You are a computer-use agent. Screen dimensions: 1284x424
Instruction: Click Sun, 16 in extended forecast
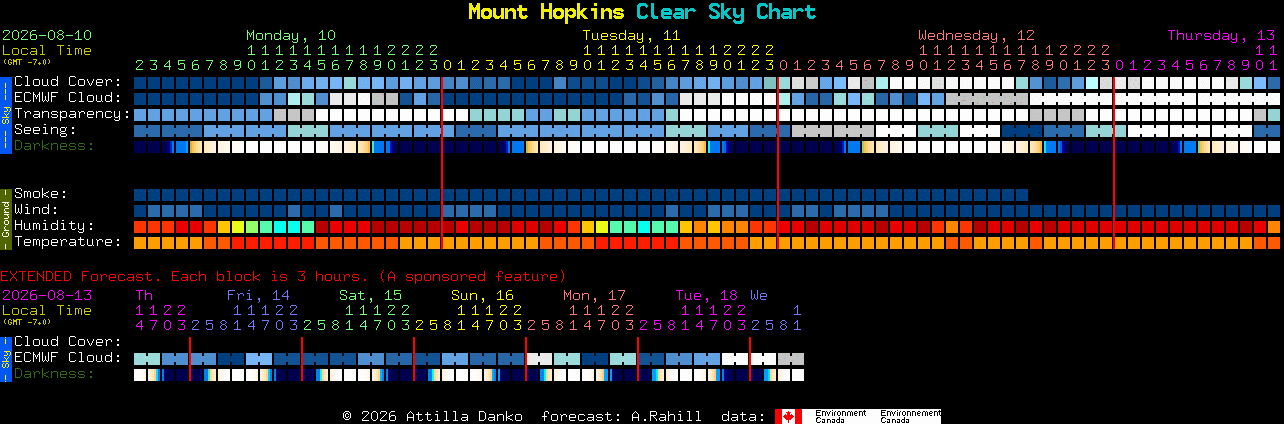pyautogui.click(x=482, y=295)
